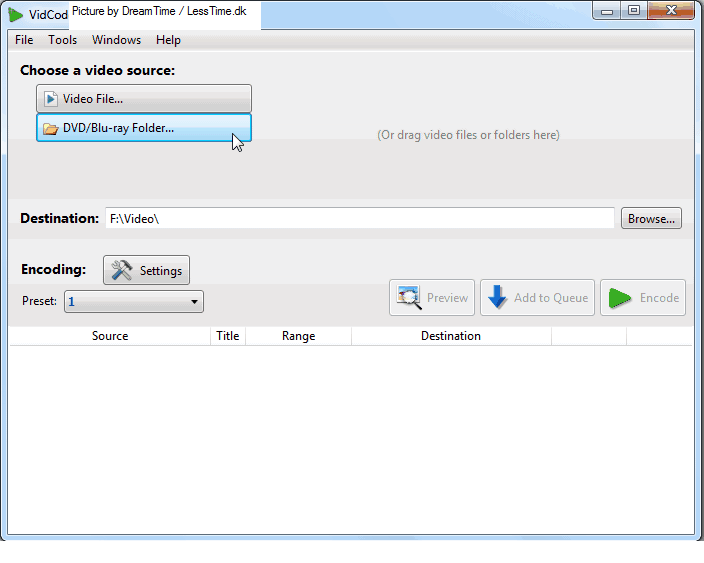Click the Source column header

(110, 336)
